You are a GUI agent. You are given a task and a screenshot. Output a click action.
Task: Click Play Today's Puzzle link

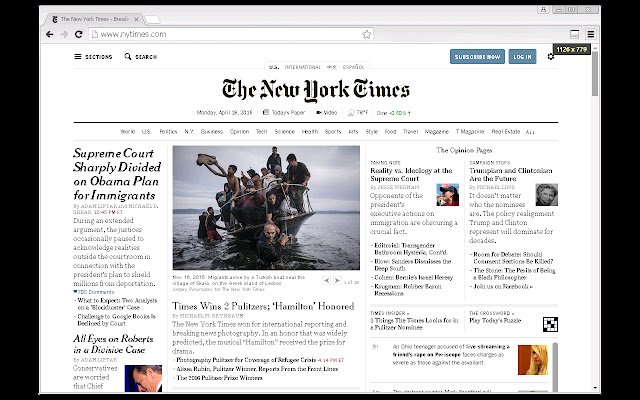pos(495,320)
